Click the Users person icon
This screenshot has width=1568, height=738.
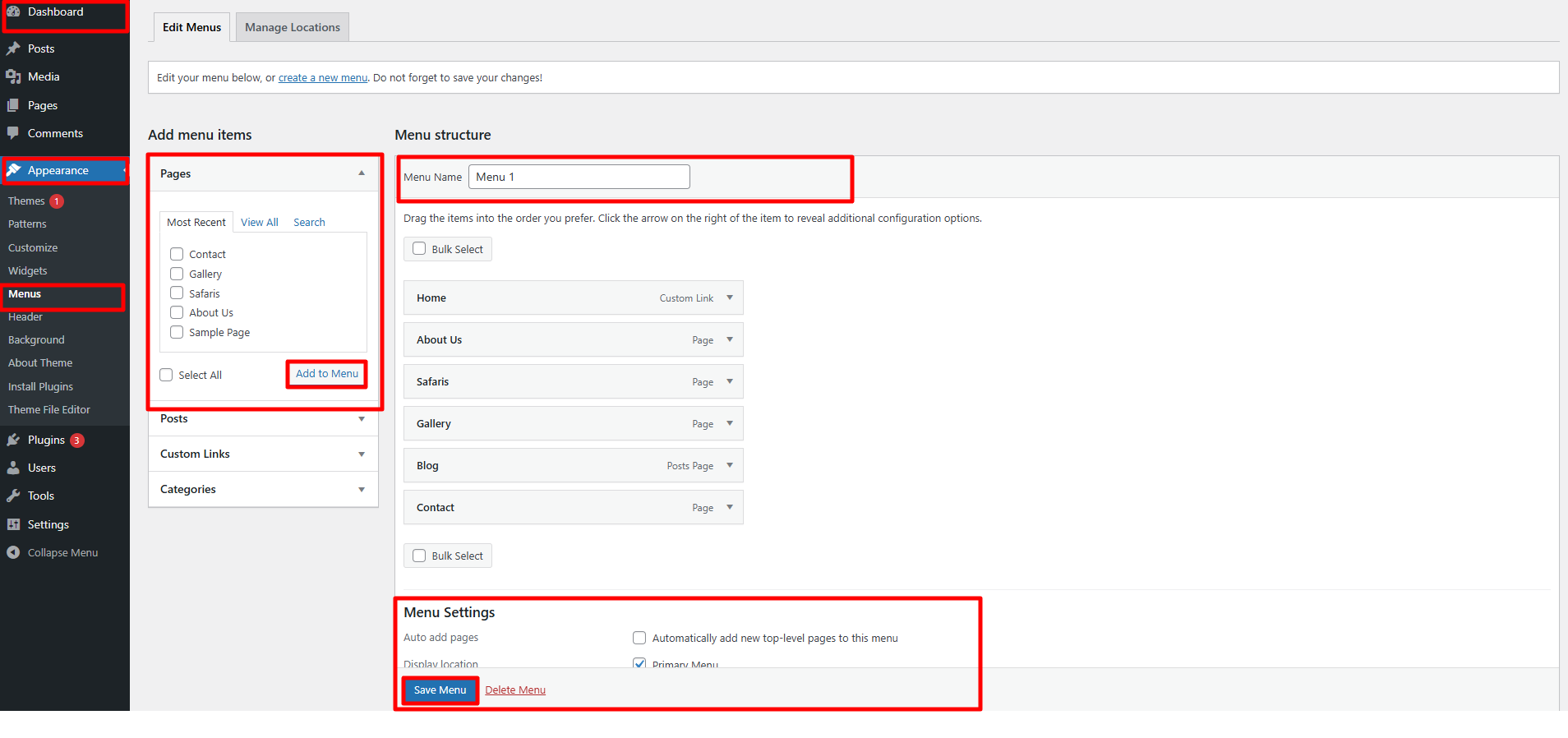click(13, 468)
